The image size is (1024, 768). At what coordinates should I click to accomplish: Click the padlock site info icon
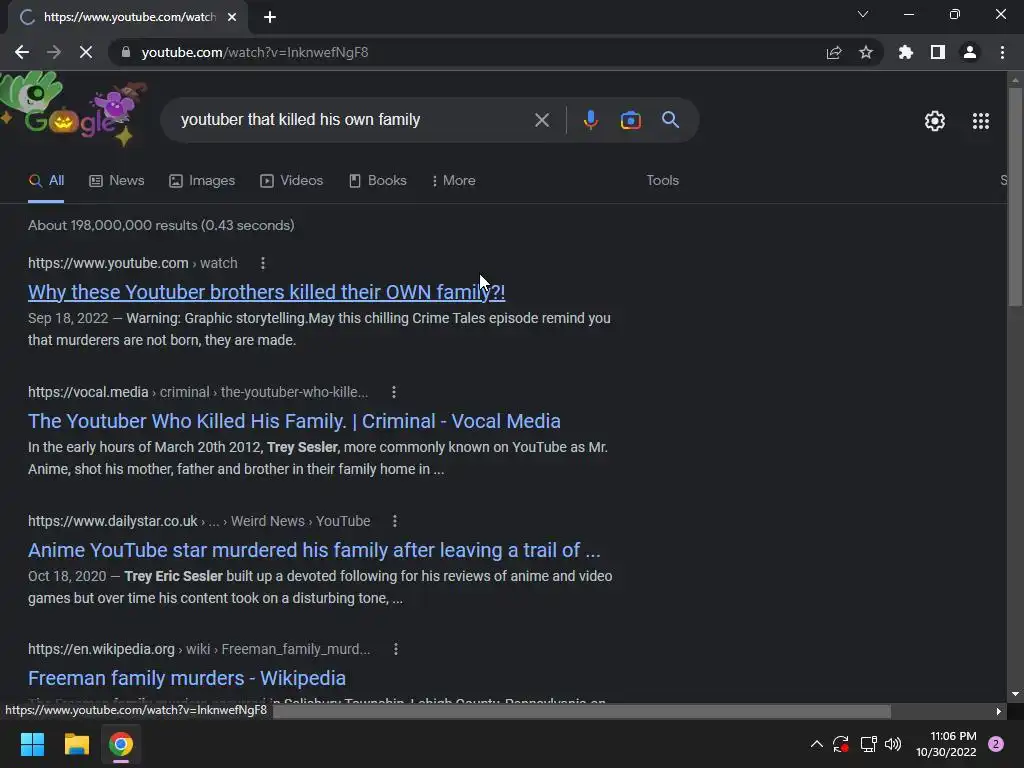pos(126,52)
